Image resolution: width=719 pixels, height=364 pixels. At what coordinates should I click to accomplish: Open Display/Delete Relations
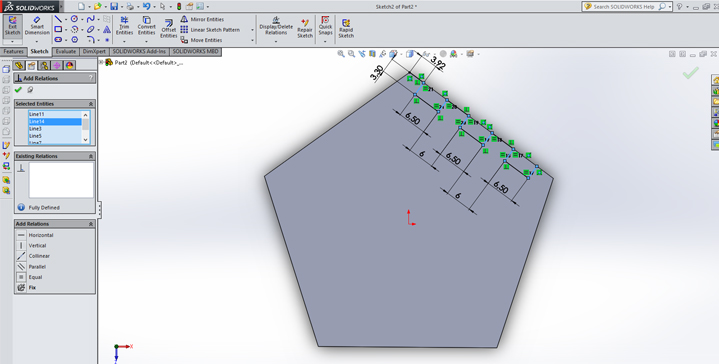276,26
